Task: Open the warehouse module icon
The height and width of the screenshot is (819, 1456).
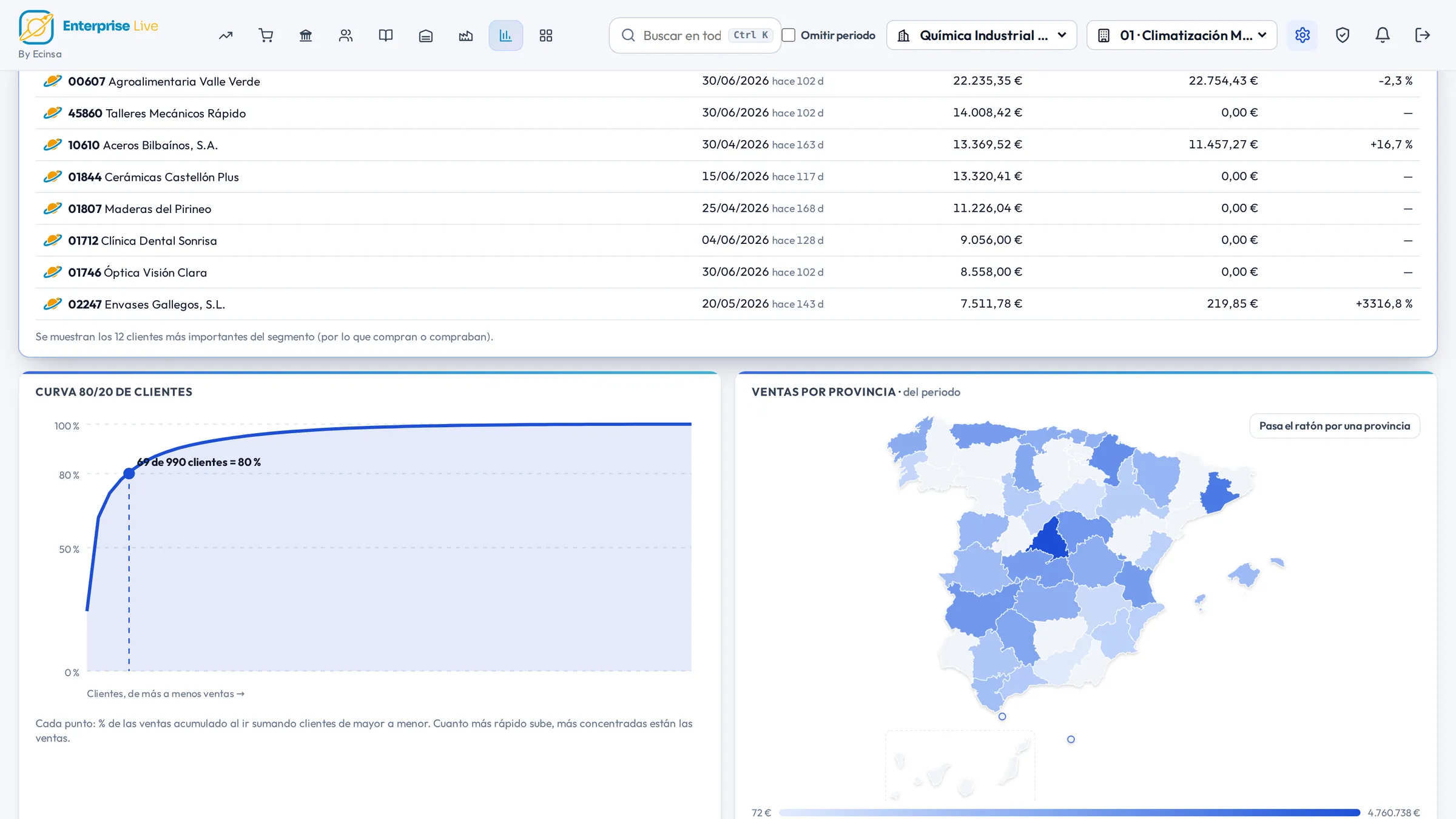Action: (426, 35)
